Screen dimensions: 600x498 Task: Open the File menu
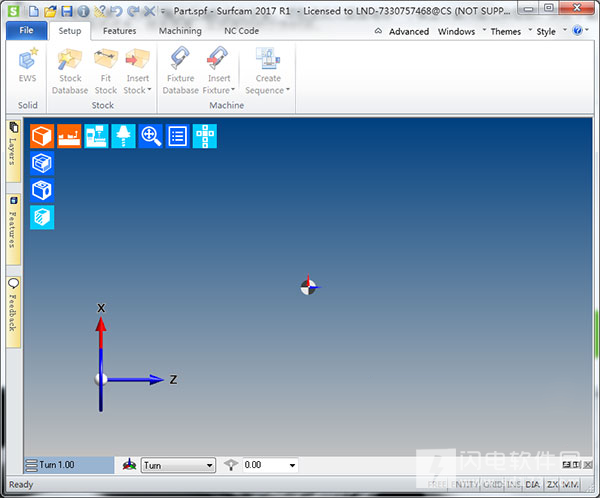[26, 31]
